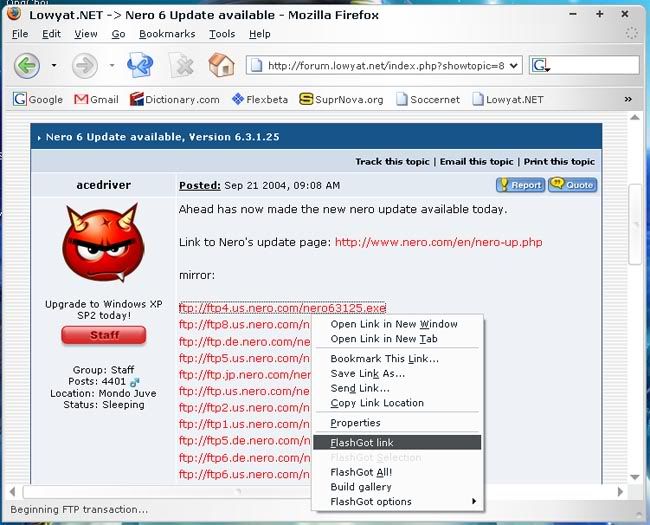Click Email this topic link
Screen dimensions: 650x525
tap(476, 162)
